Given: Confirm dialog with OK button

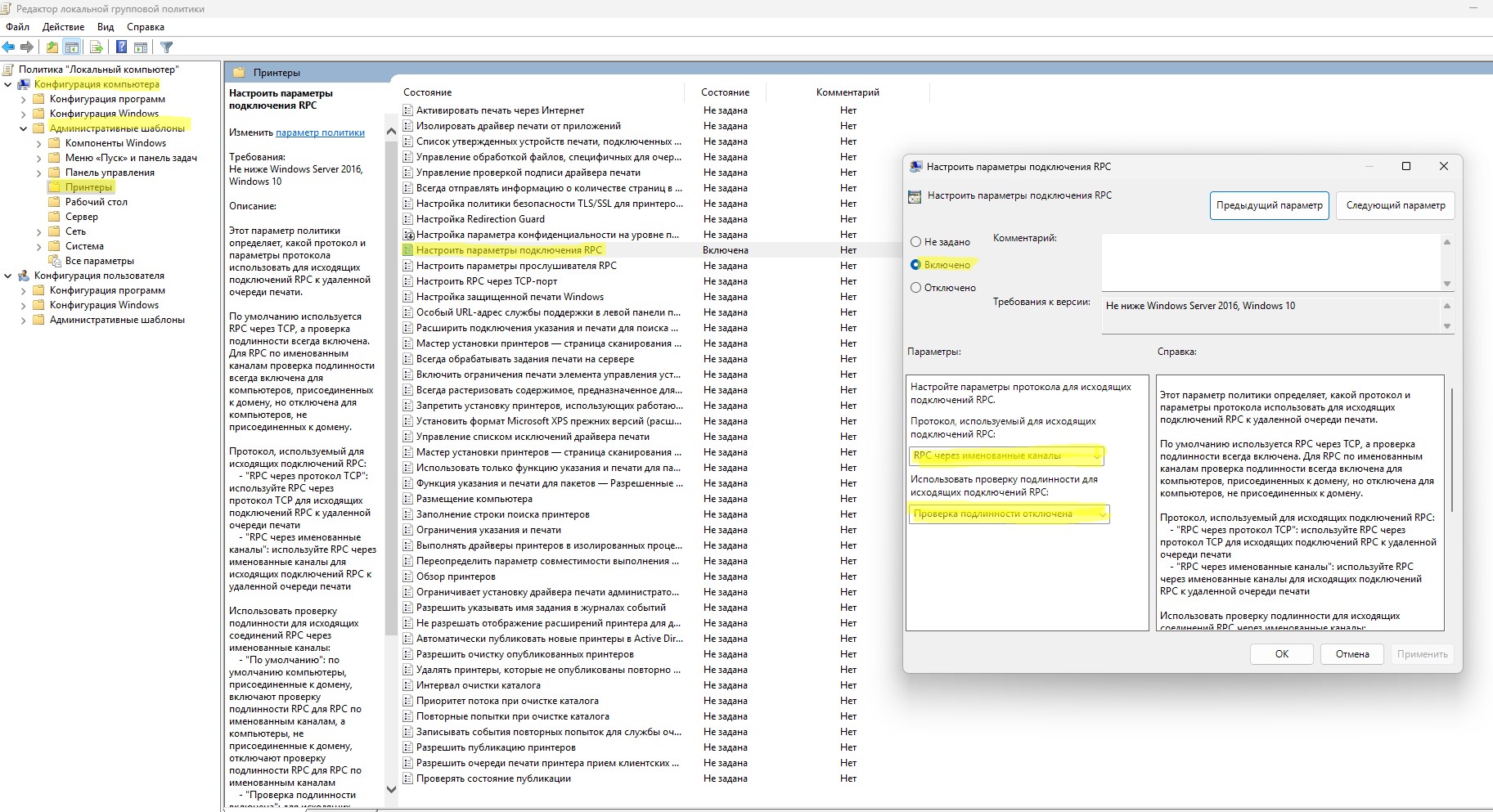Looking at the screenshot, I should [1282, 654].
